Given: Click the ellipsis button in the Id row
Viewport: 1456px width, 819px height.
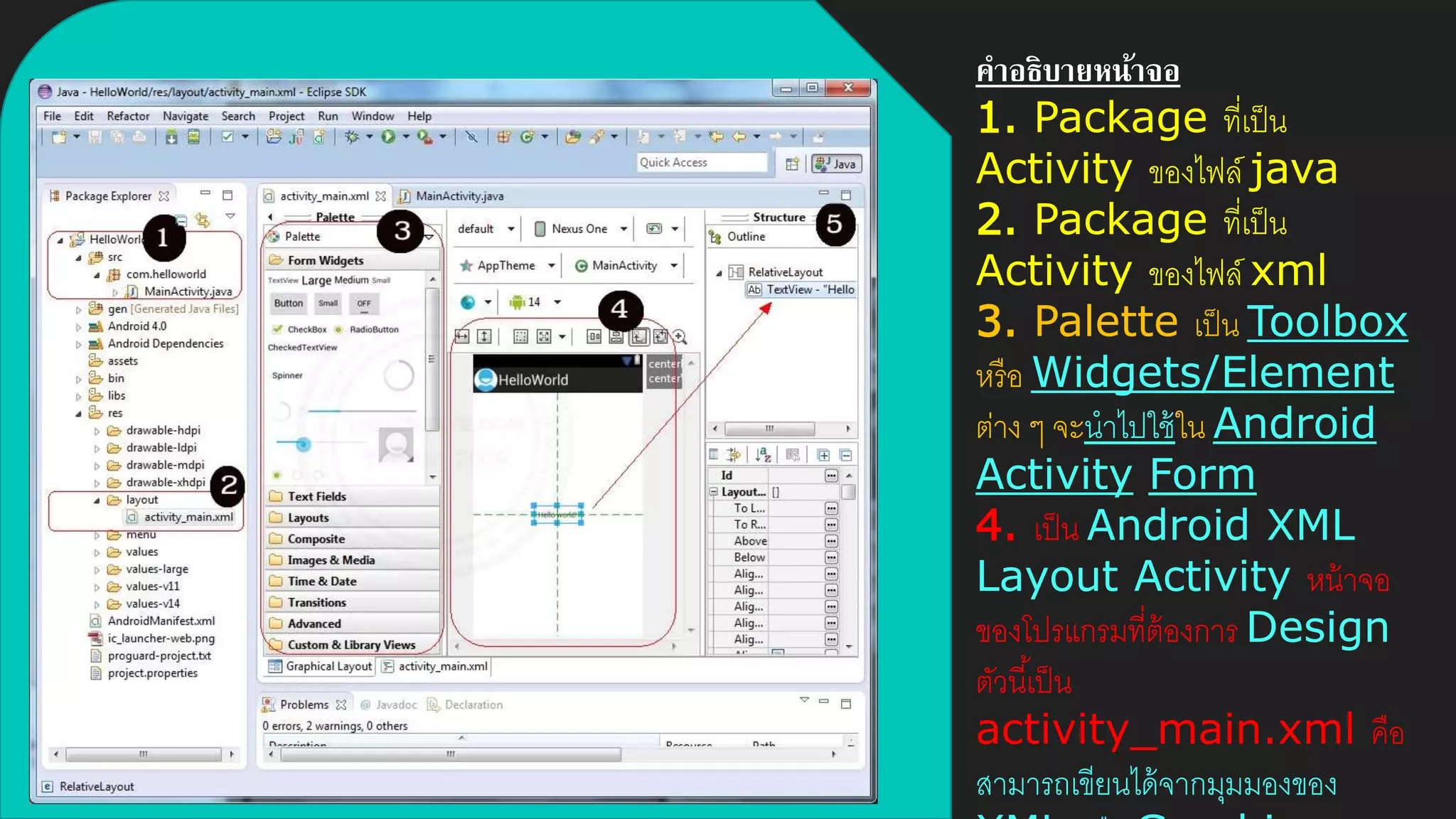Looking at the screenshot, I should pos(831,476).
